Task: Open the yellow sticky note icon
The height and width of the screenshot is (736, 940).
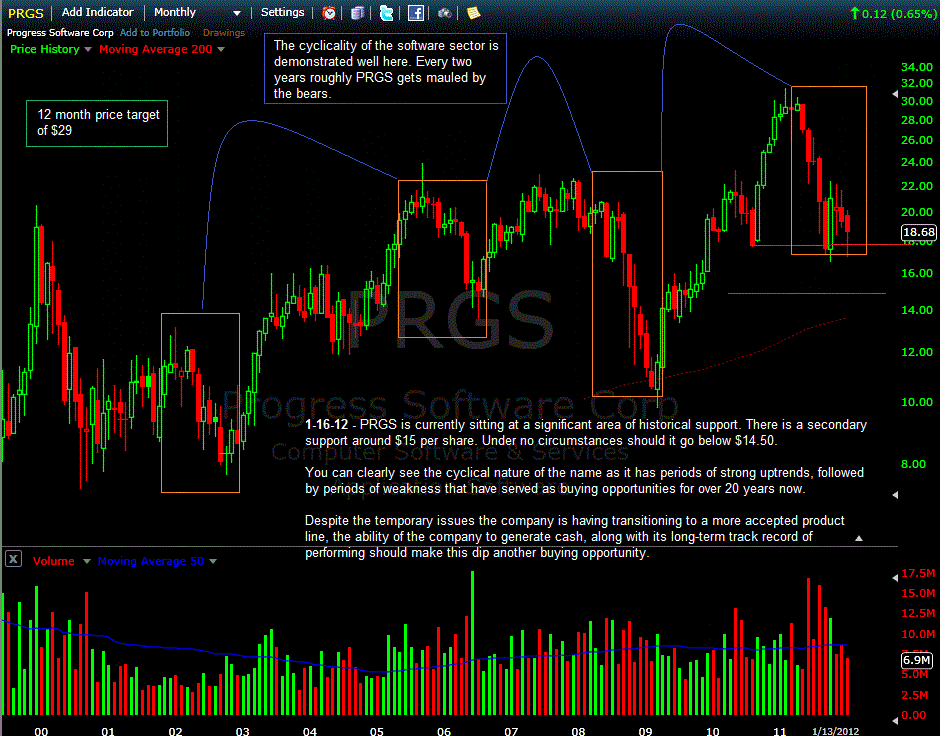Action: click(x=474, y=13)
